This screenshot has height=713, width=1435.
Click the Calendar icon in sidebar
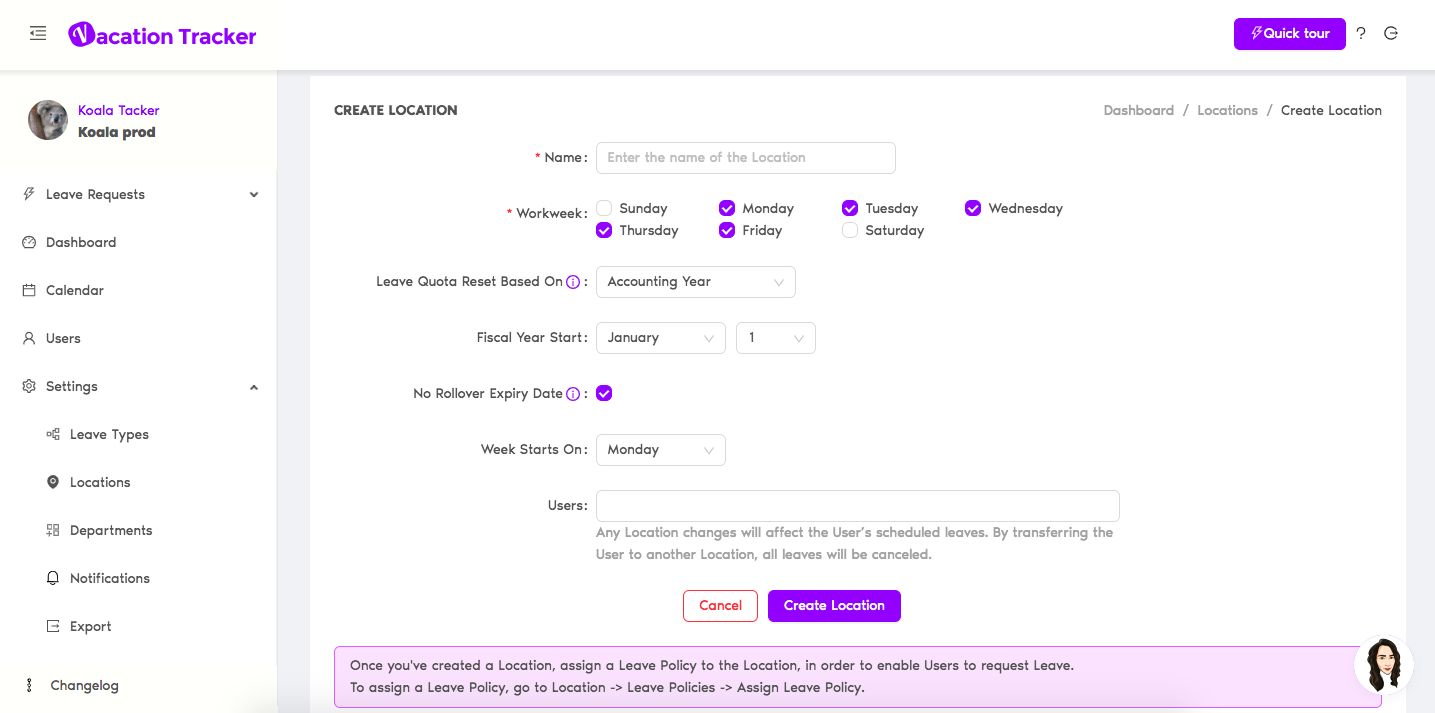click(29, 290)
